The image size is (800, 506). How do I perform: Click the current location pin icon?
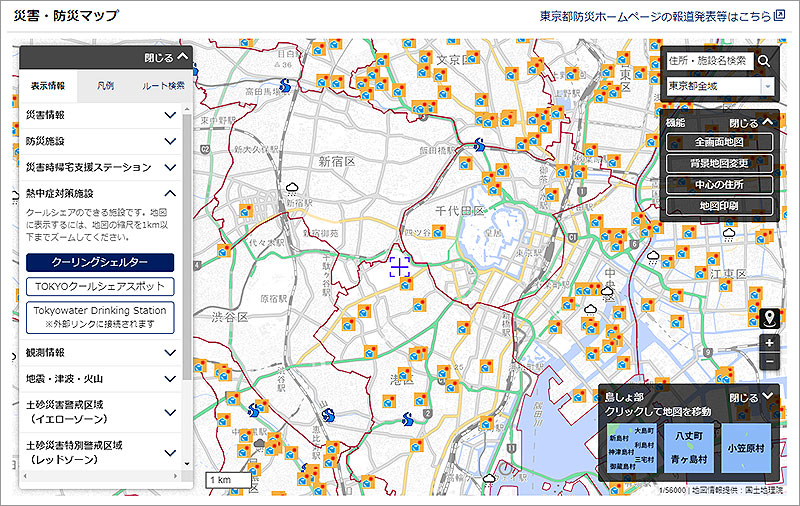click(769, 319)
